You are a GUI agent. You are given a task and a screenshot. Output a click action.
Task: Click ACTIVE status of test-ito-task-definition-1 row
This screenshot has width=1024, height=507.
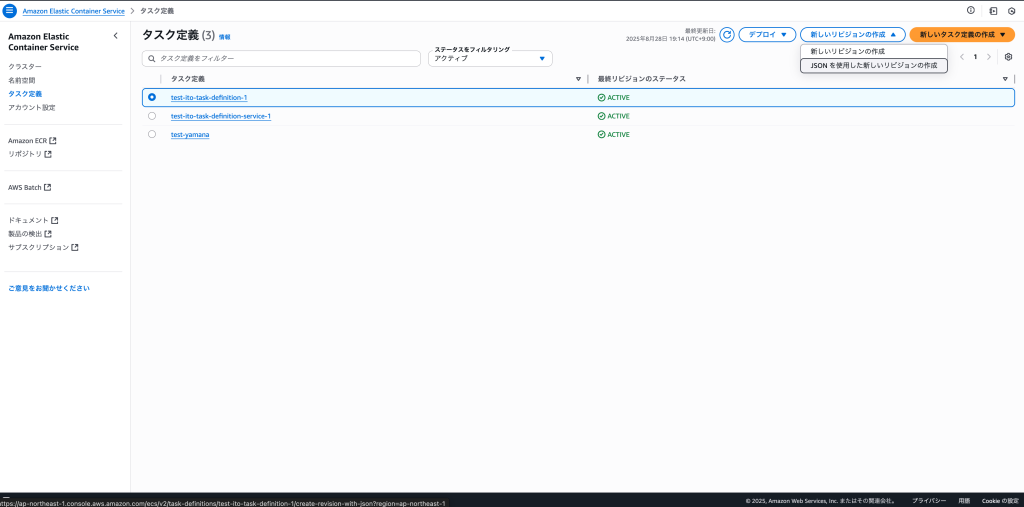[613, 97]
